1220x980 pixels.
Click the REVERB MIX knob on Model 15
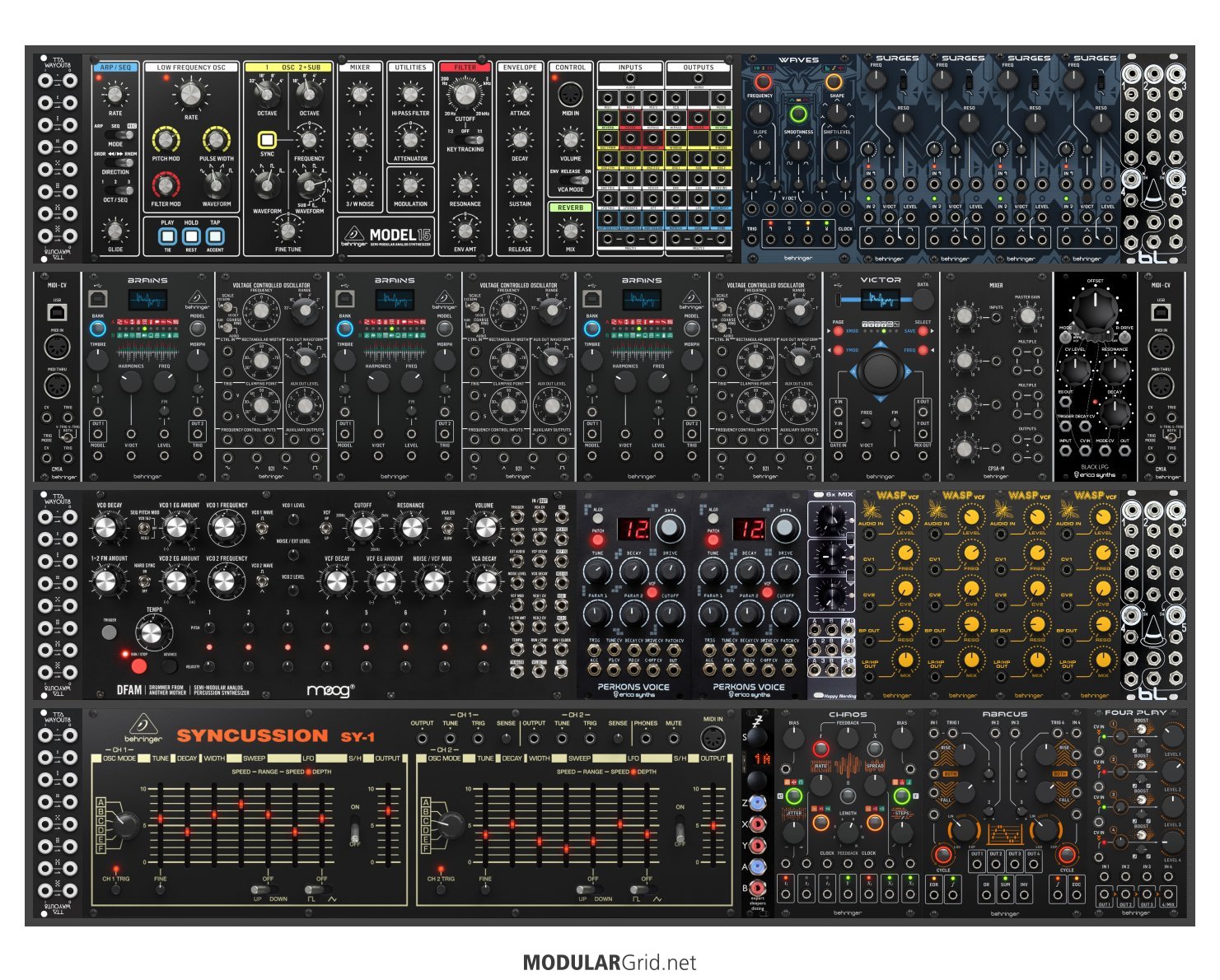click(x=570, y=231)
